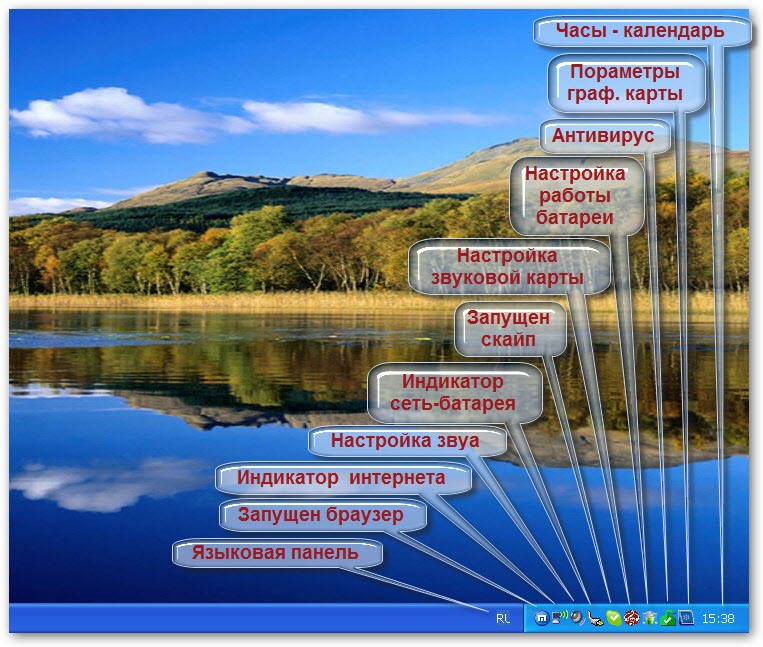Open the wireless network connection tray icon
The height and width of the screenshot is (647, 763).
pyautogui.click(x=560, y=617)
